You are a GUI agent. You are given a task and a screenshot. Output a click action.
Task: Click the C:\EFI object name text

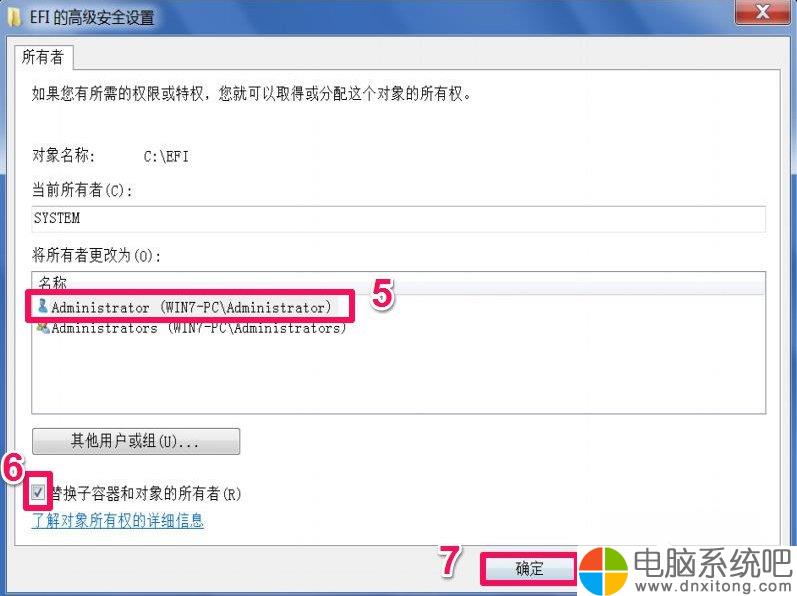click(x=166, y=156)
